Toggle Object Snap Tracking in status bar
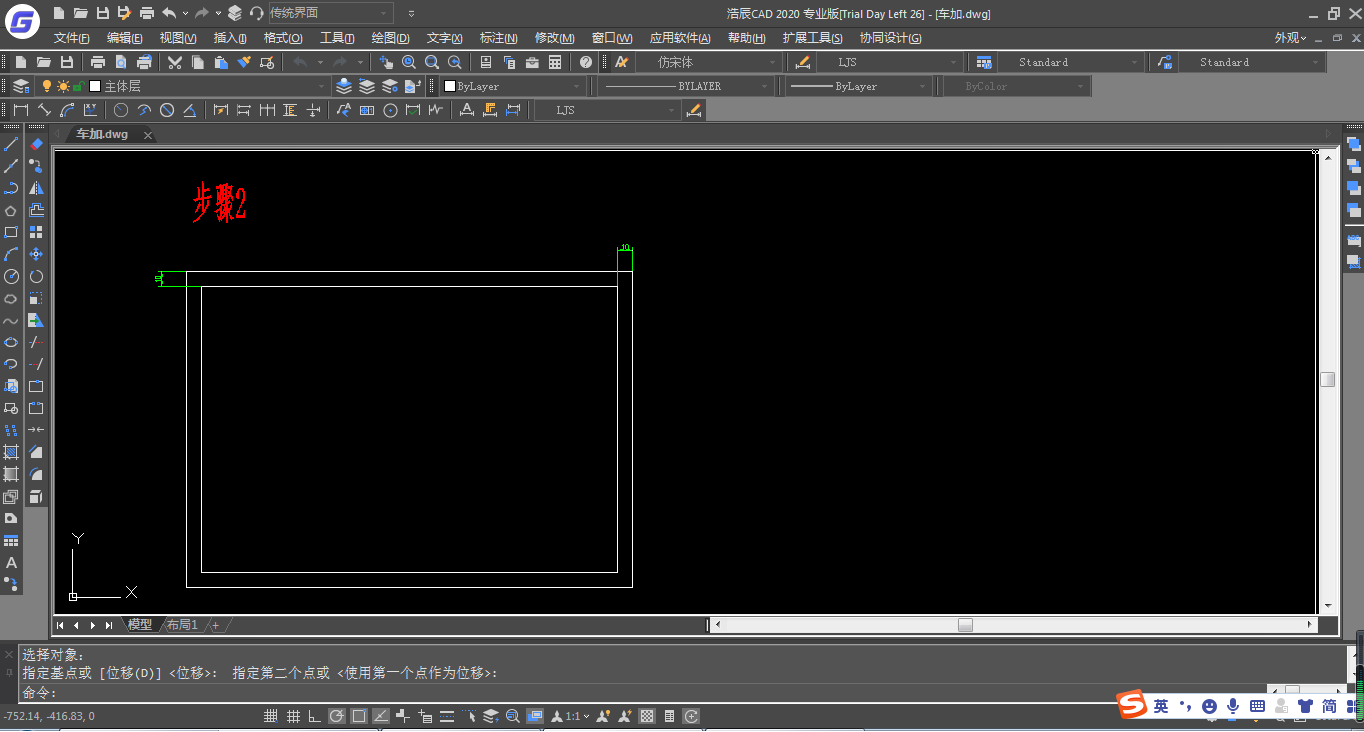 click(381, 716)
